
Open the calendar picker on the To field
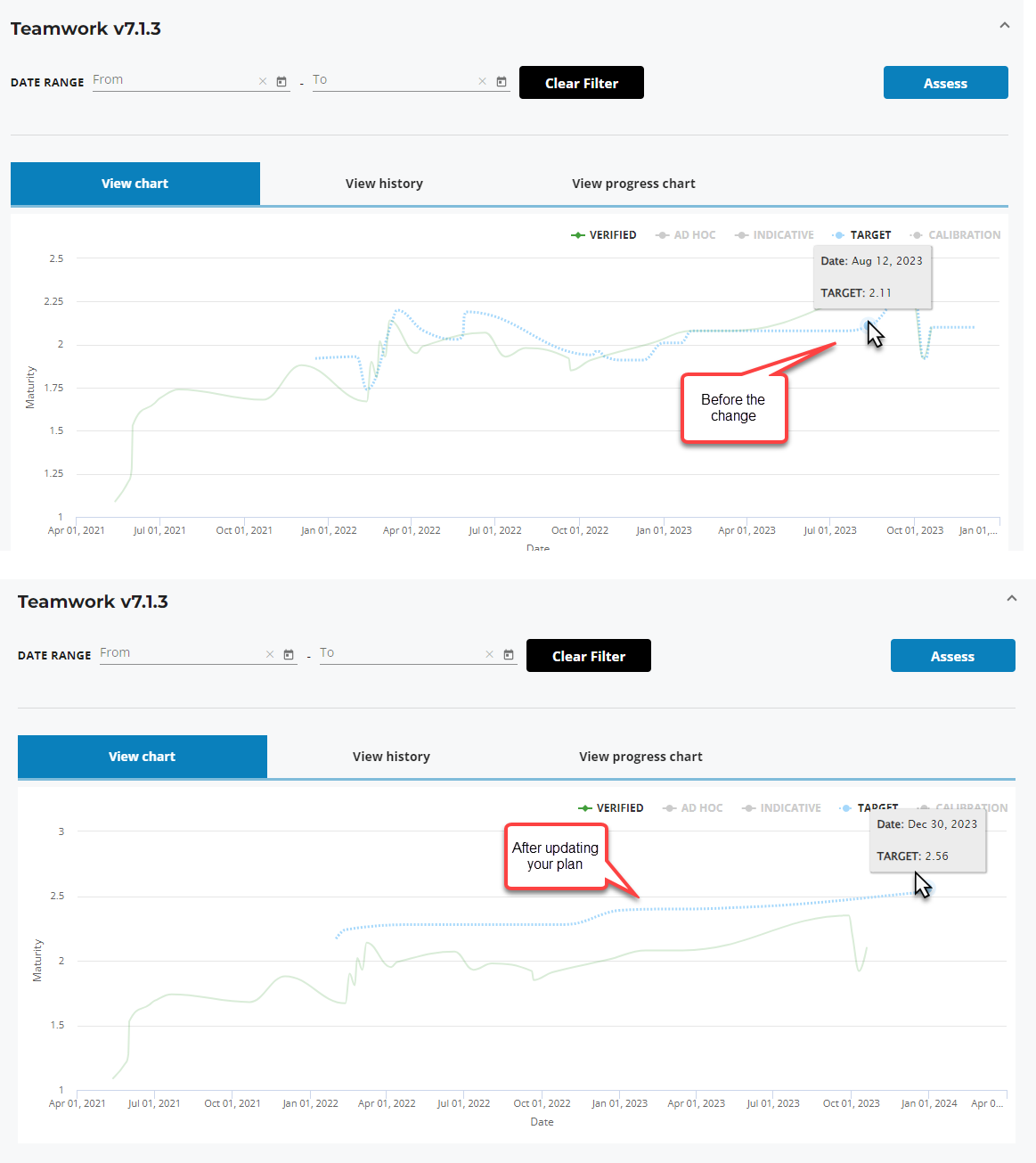tap(502, 81)
